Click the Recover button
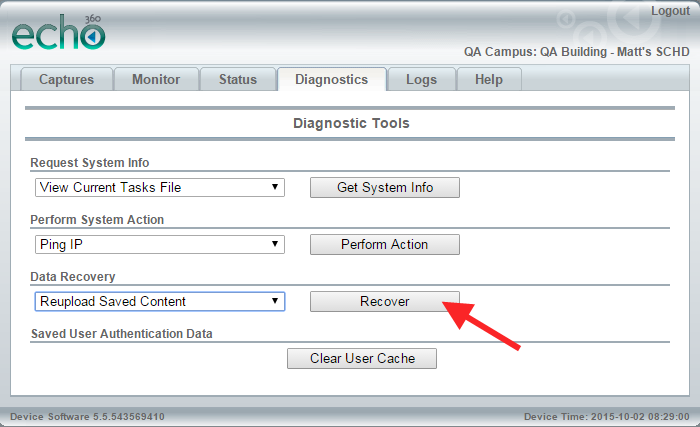The width and height of the screenshot is (700, 427). coord(385,301)
